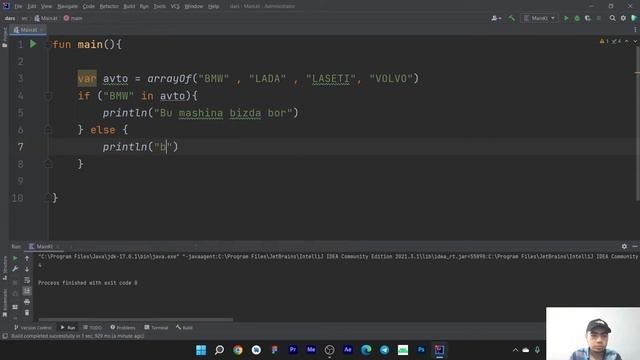The image size is (640, 360).
Task: Open Run panel options gear icon
Action: click(624, 246)
